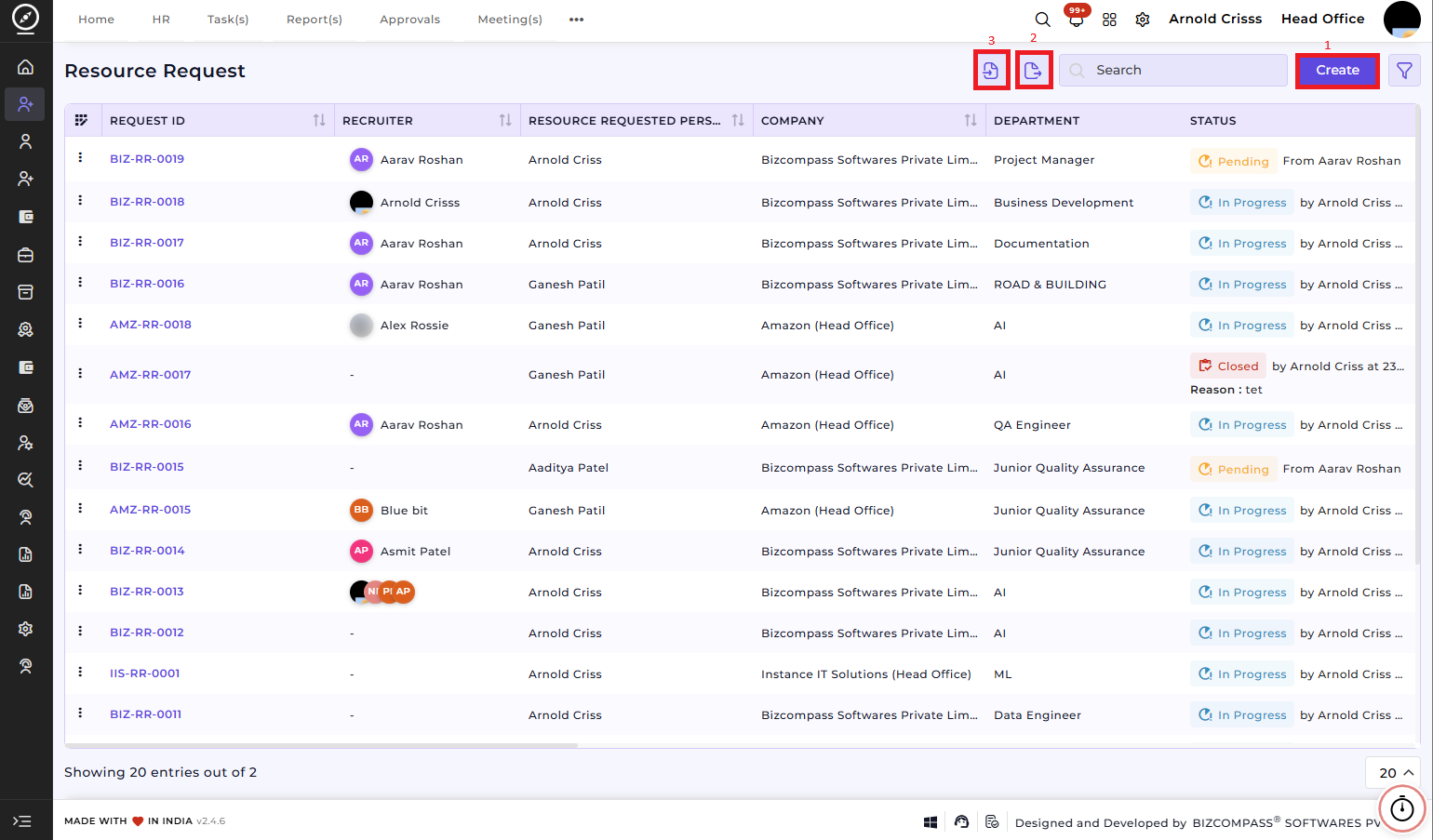
Task: Click the Department column header
Action: tap(1037, 121)
